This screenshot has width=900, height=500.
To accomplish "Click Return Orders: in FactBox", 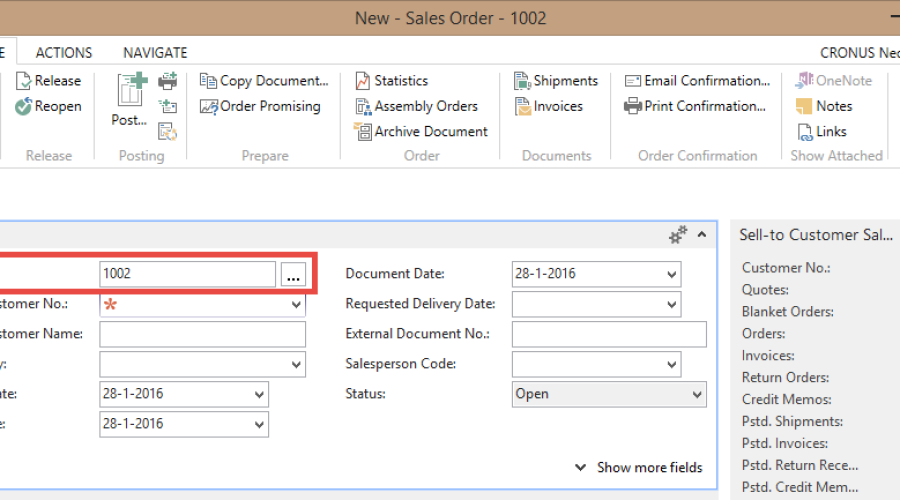I will click(x=785, y=377).
